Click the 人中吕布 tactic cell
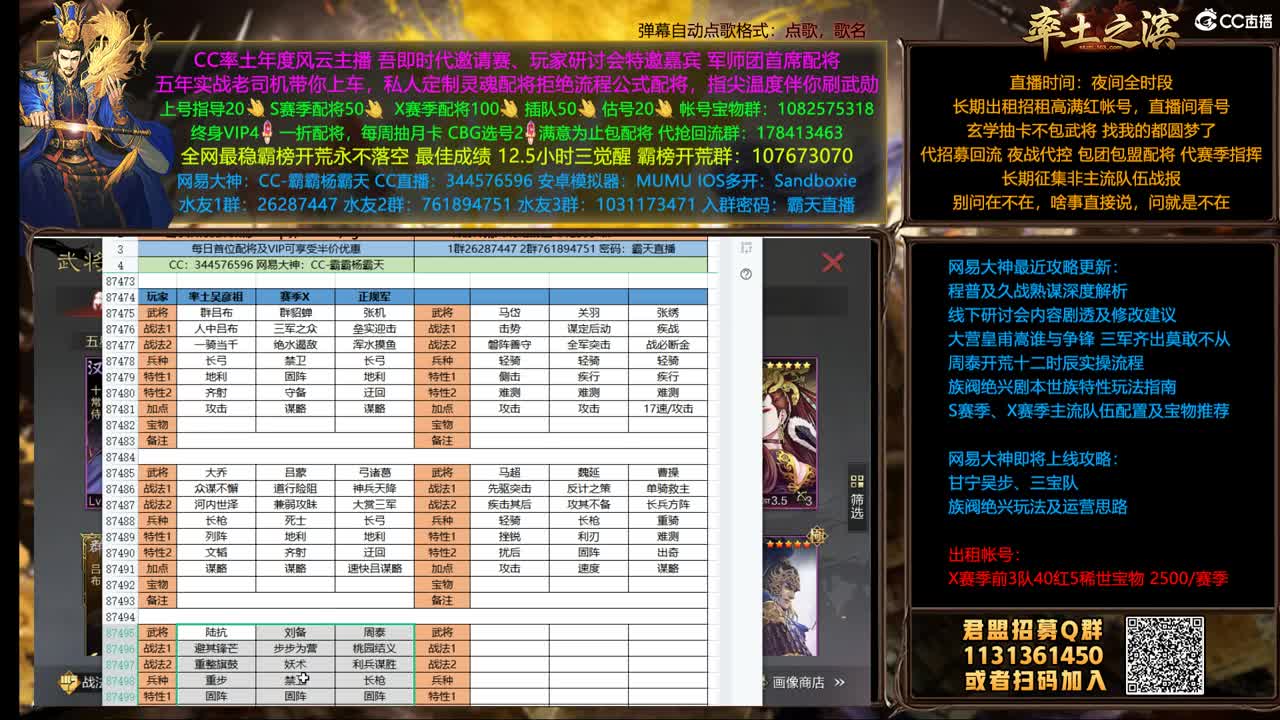The height and width of the screenshot is (720, 1280). 216,329
